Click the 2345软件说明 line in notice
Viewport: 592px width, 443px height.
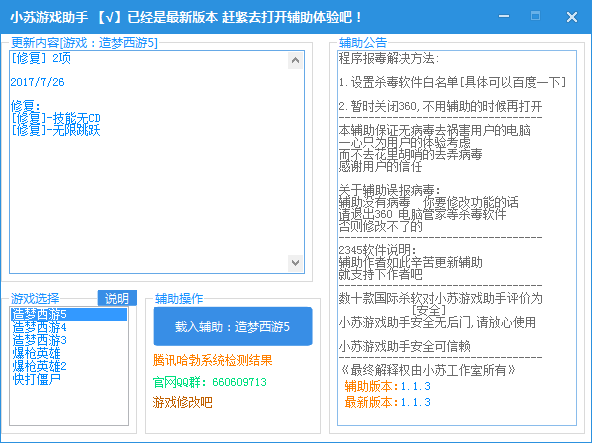coord(378,250)
